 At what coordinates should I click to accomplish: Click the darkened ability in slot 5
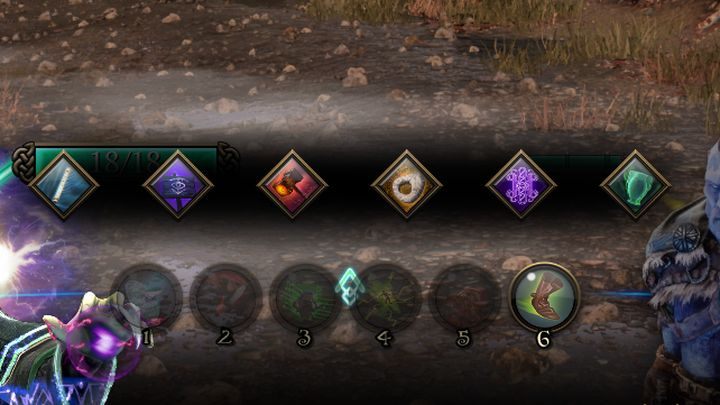(464, 298)
